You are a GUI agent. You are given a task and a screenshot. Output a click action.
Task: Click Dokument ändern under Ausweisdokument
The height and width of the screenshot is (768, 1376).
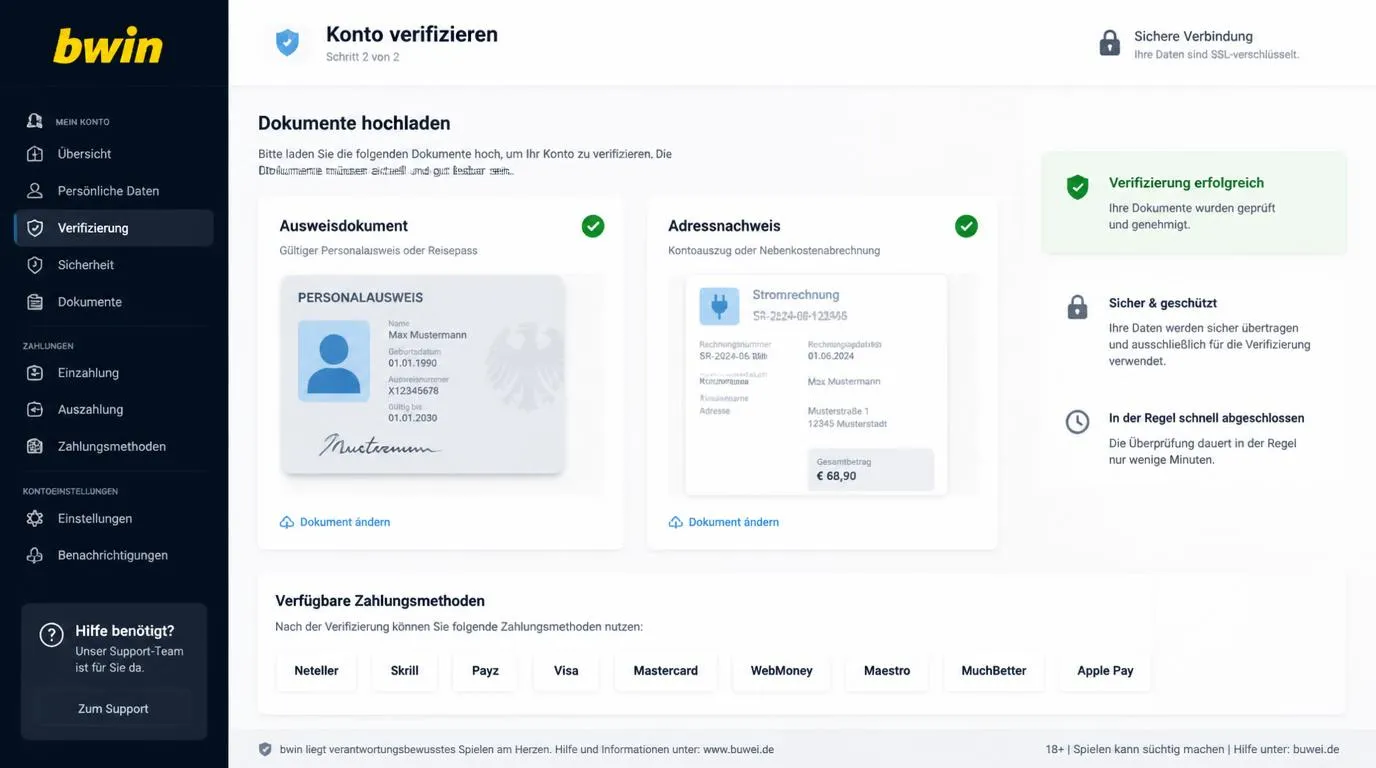click(x=335, y=522)
